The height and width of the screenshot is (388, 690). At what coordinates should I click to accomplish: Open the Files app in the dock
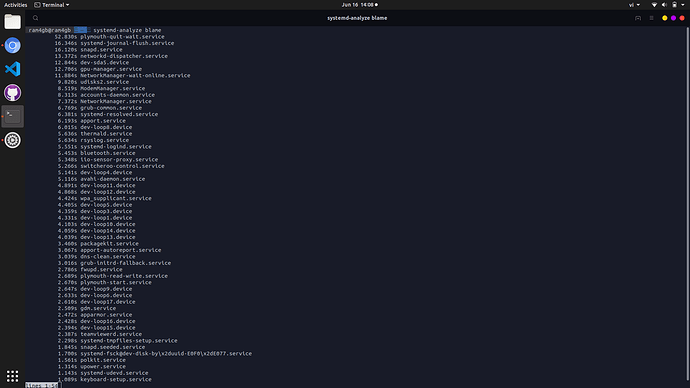click(x=12, y=22)
